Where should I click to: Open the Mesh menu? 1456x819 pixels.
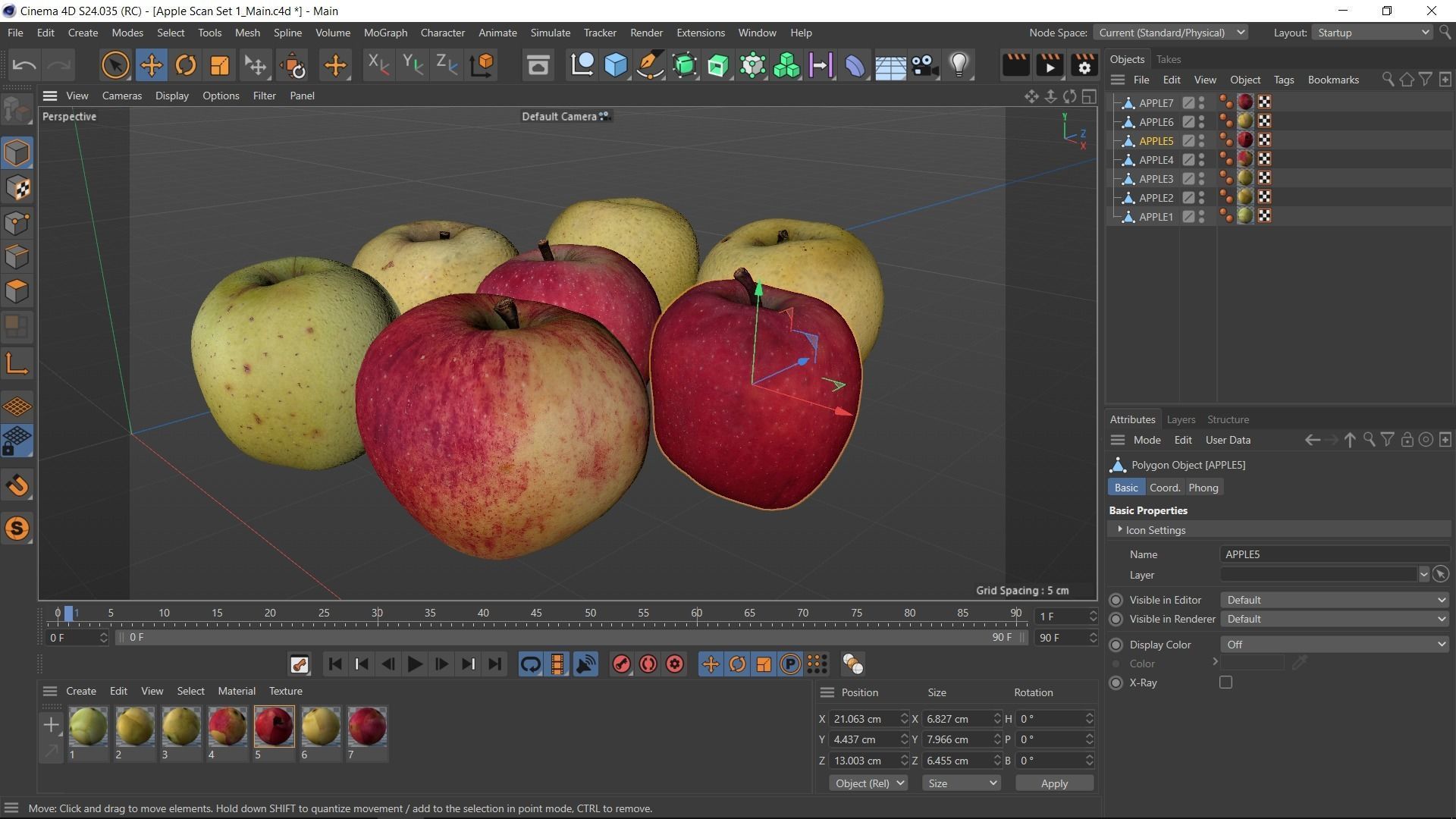[247, 33]
